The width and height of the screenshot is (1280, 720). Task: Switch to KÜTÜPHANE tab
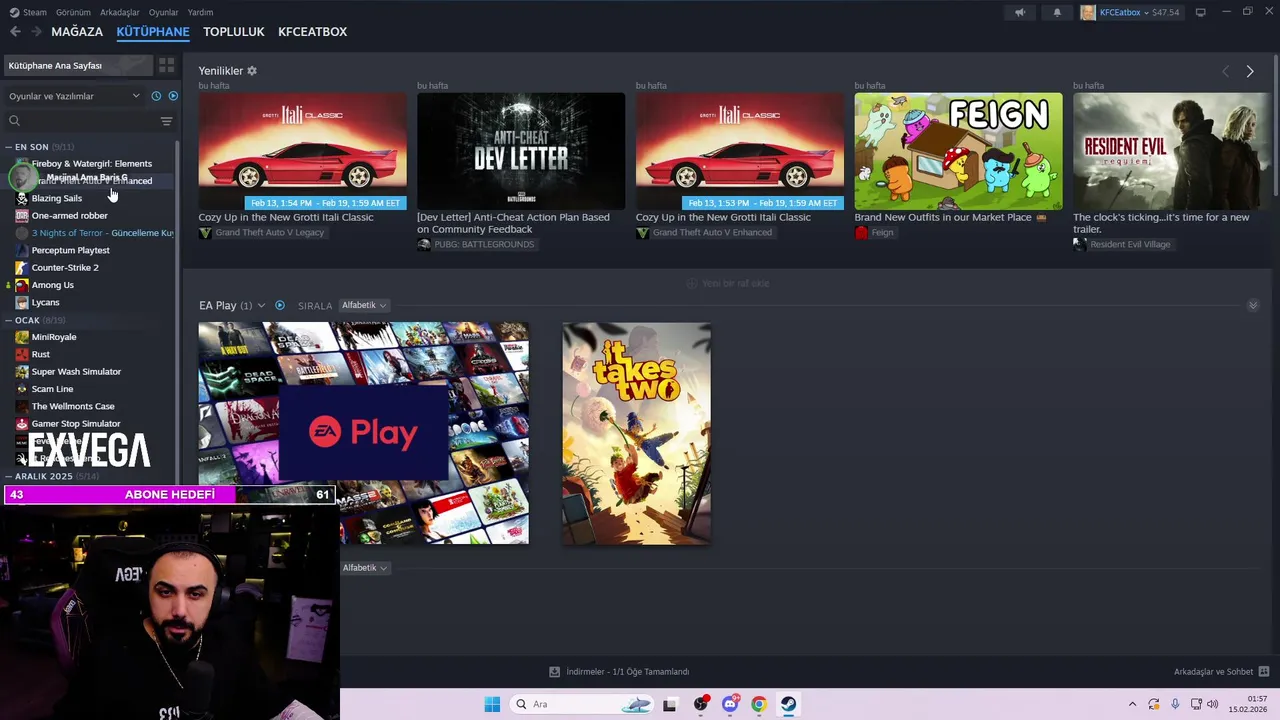coord(153,32)
